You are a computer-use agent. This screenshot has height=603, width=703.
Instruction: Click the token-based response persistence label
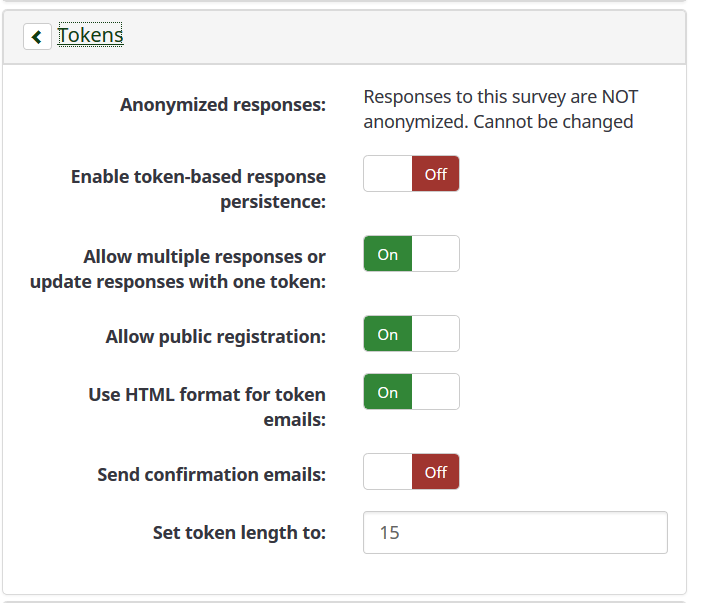tap(198, 189)
